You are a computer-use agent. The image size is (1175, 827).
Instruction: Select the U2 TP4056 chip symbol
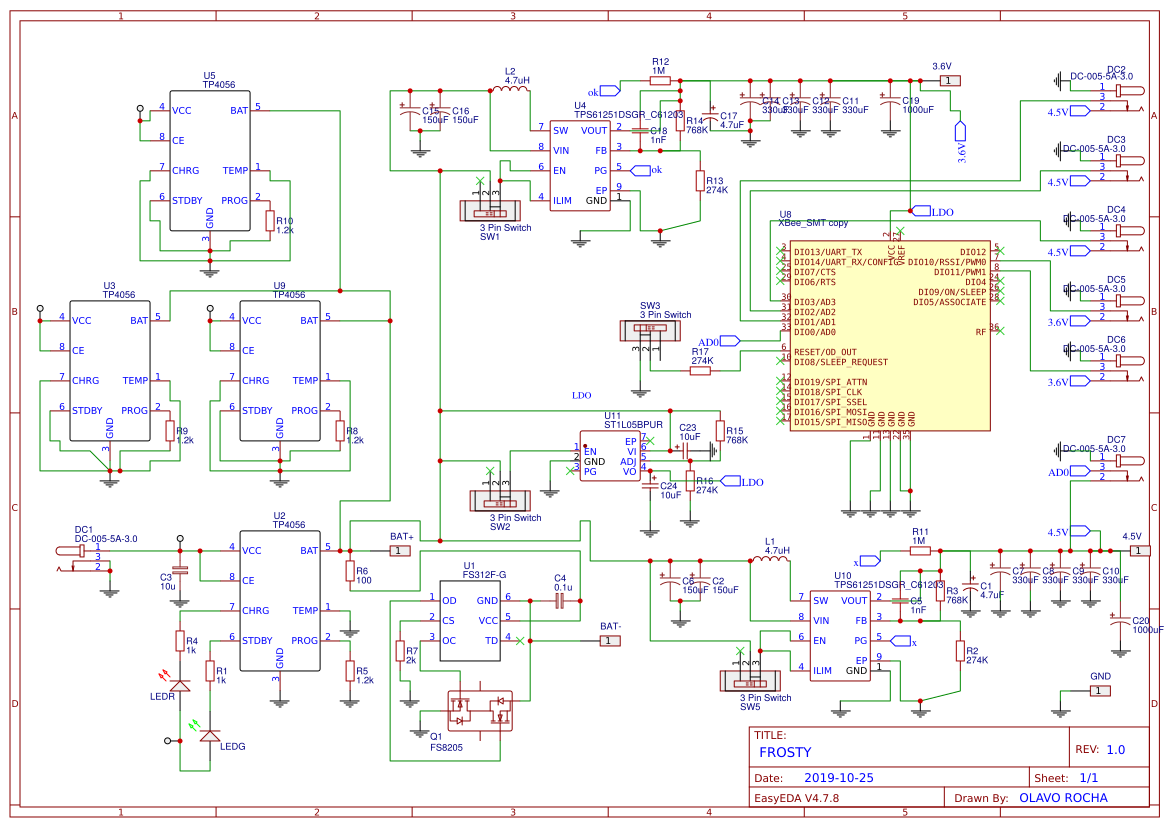pos(280,601)
